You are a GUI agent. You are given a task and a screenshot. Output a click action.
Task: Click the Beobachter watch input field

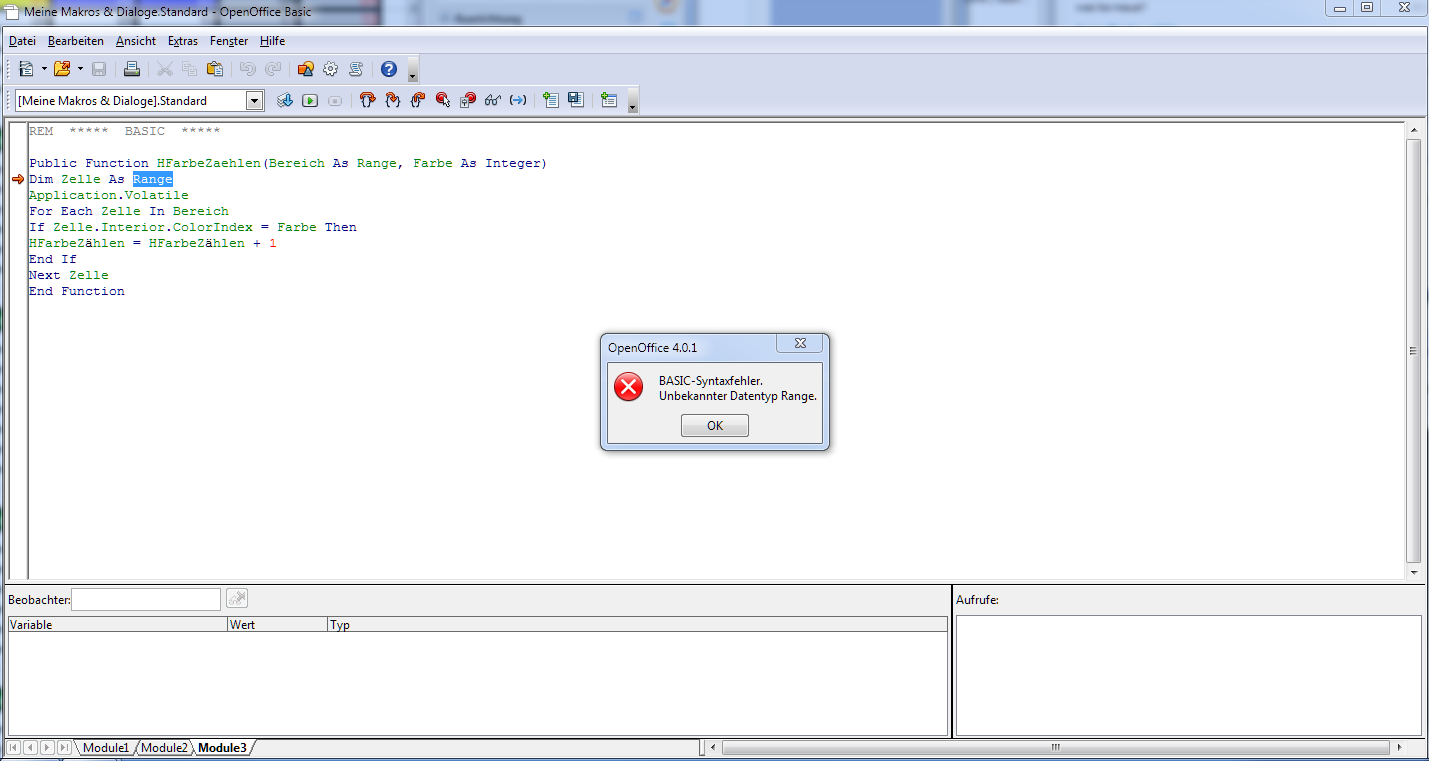pos(146,599)
